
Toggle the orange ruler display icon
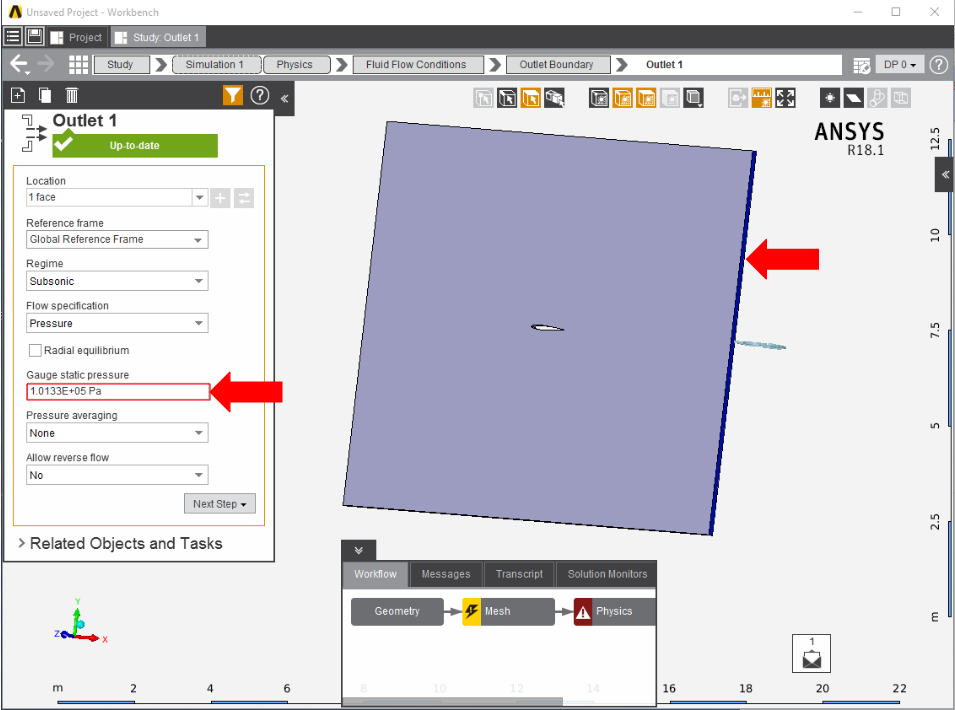coord(761,98)
